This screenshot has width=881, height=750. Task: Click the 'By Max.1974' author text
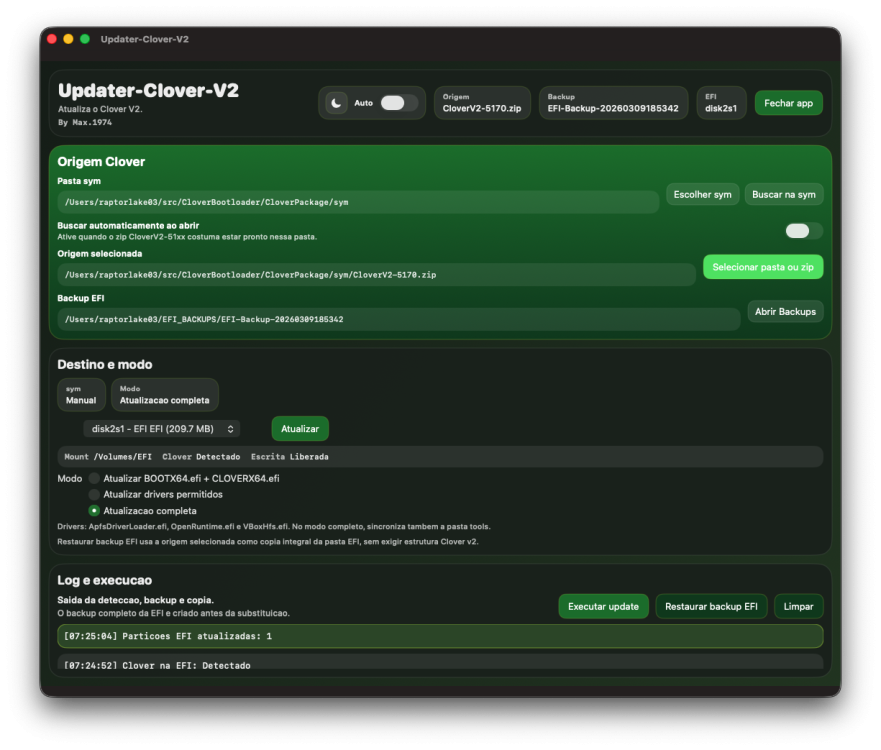pyautogui.click(x=85, y=122)
